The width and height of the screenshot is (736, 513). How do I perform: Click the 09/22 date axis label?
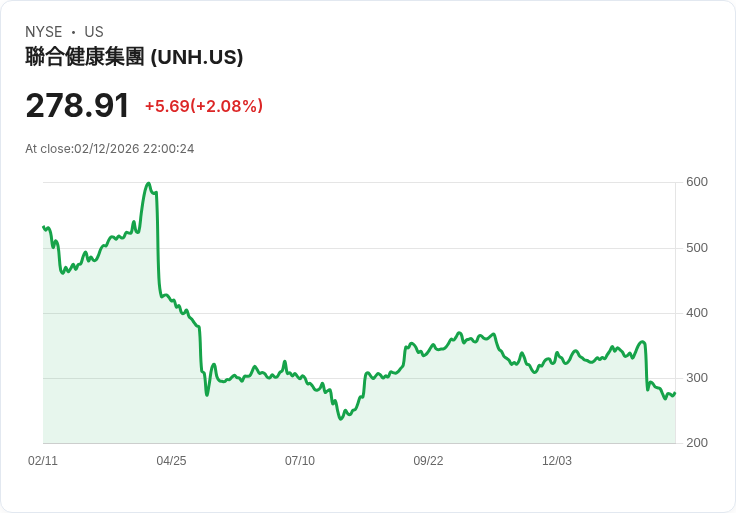(x=428, y=461)
